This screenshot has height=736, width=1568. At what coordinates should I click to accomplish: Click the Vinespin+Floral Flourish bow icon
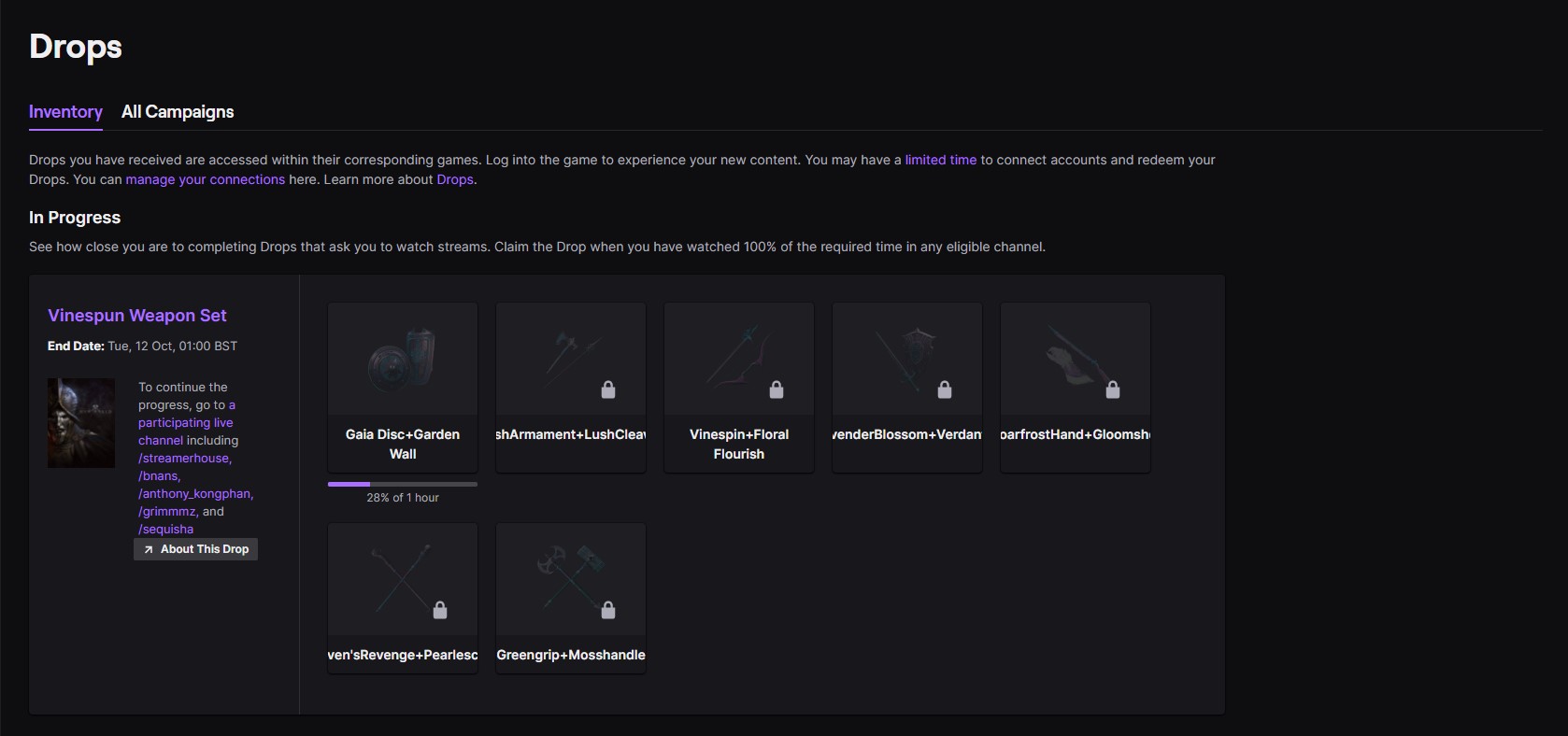click(738, 359)
